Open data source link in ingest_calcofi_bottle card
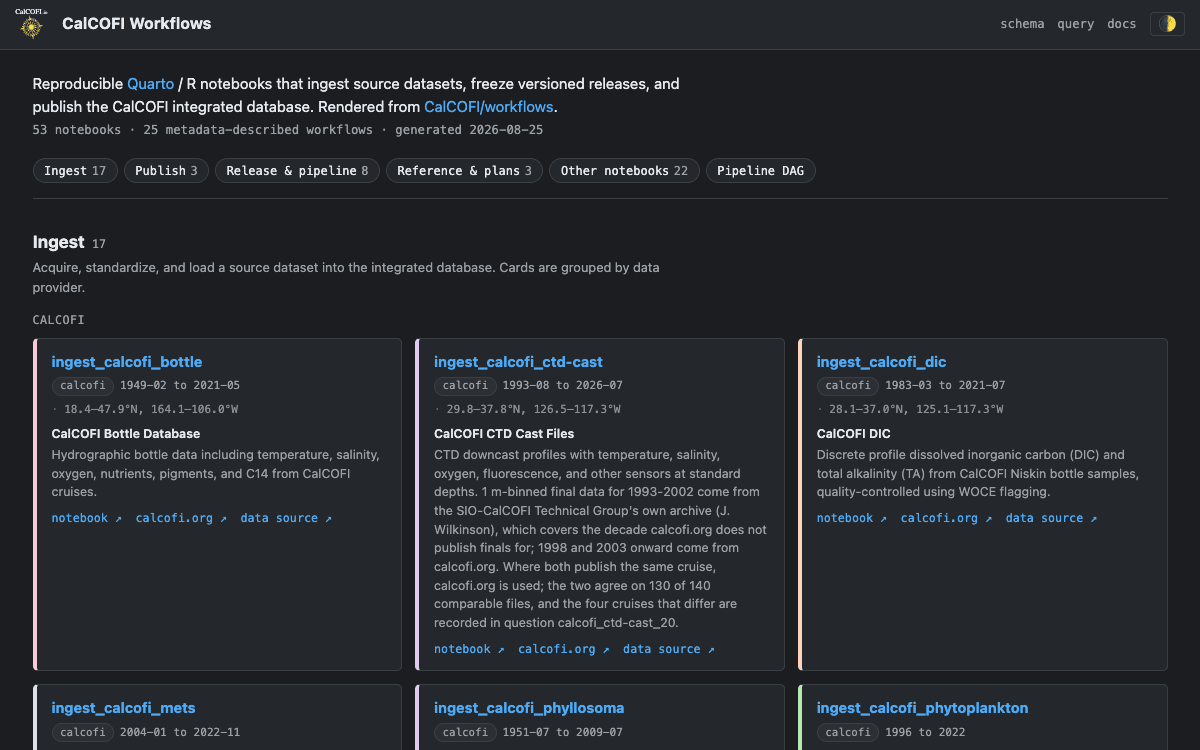Screen dimensions: 1200x750 pos(286,518)
